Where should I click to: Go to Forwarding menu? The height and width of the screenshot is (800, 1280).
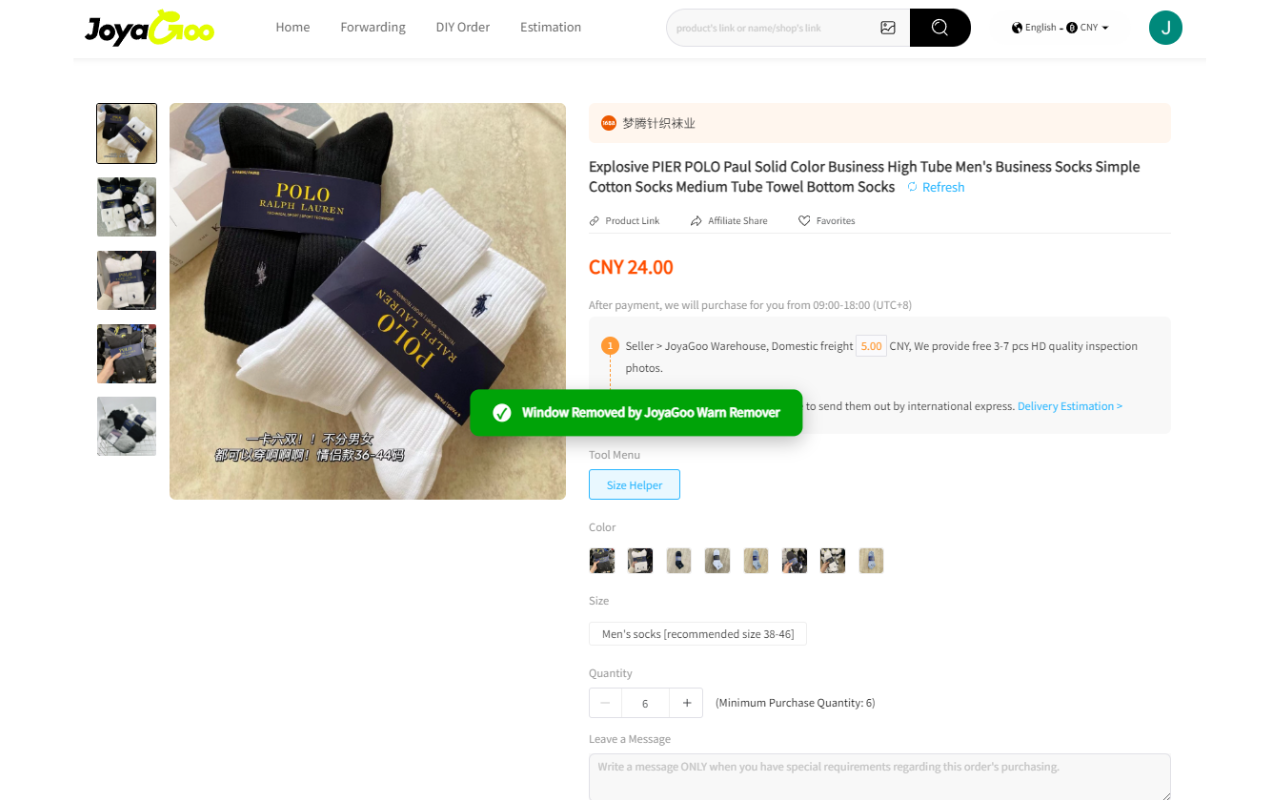(x=373, y=27)
